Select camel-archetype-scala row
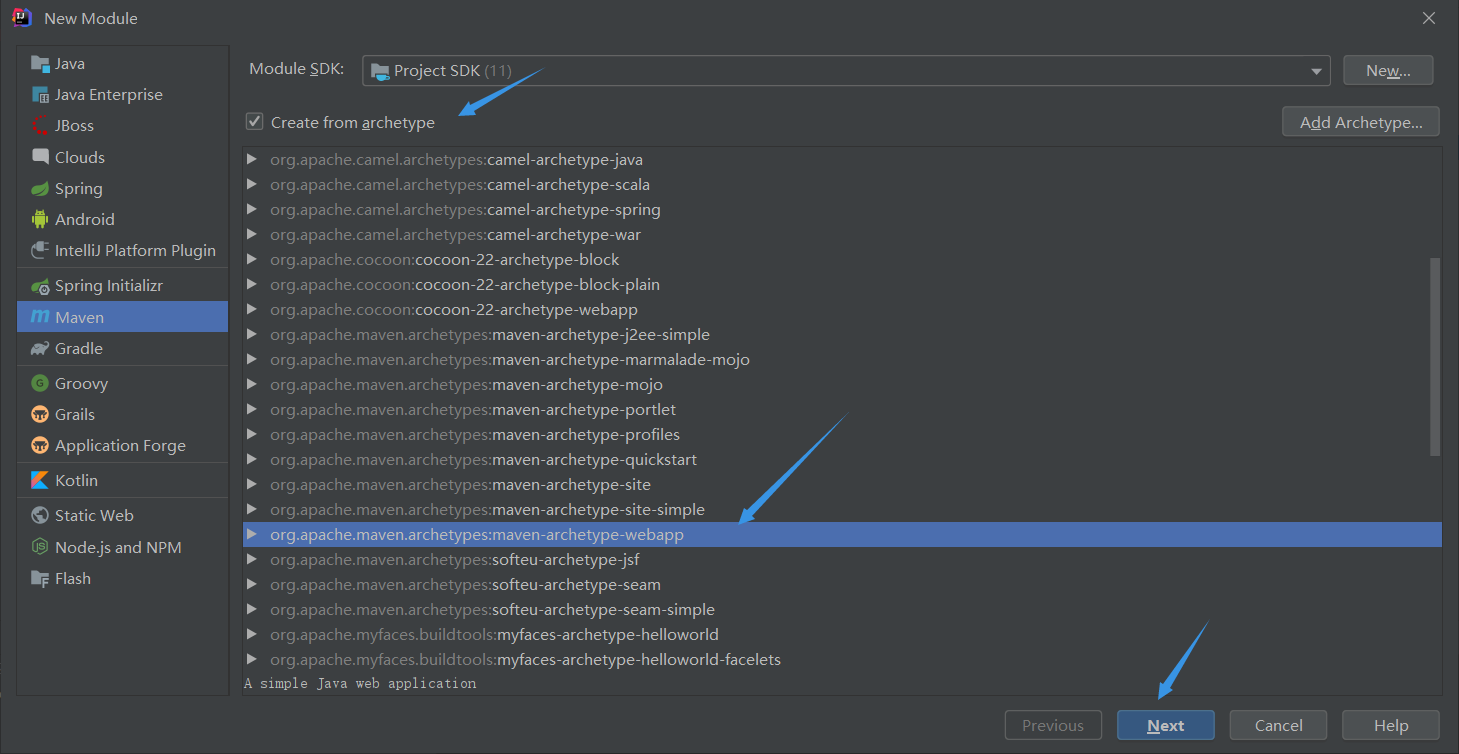Screen dimensions: 1459x754 (x=842, y=184)
